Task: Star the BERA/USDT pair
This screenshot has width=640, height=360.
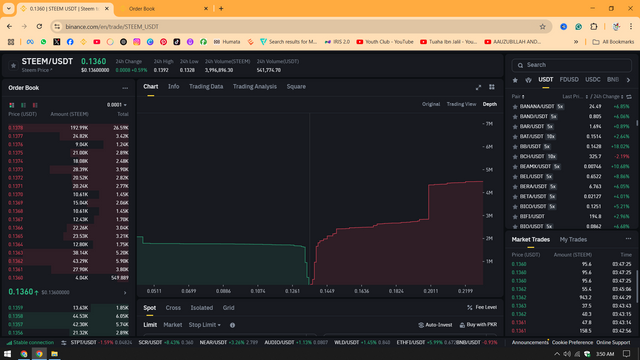Action: tap(515, 187)
